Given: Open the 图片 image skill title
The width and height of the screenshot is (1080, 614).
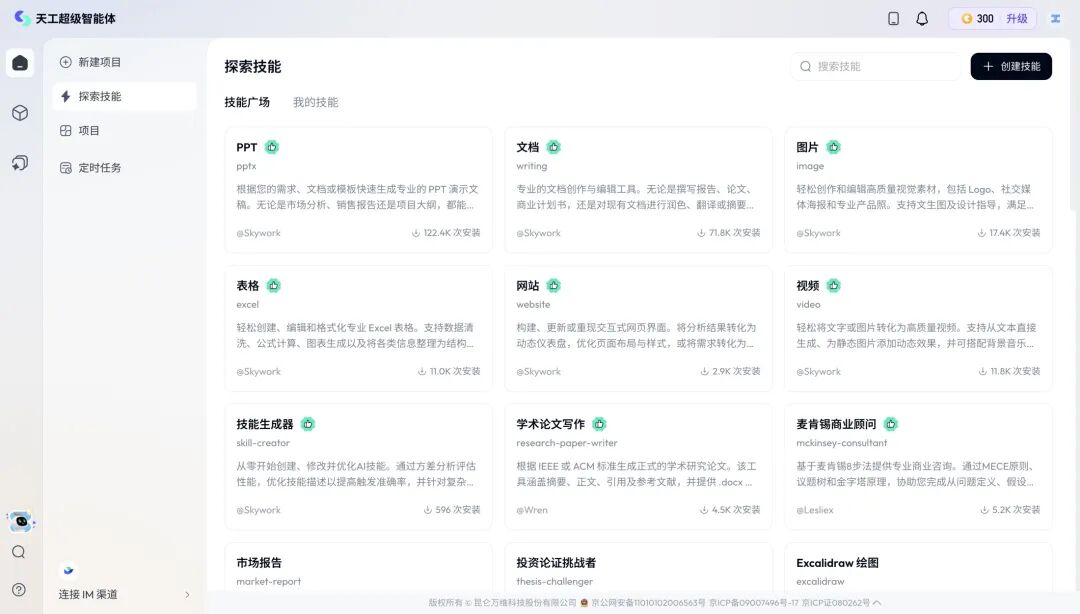Looking at the screenshot, I should pos(807,147).
